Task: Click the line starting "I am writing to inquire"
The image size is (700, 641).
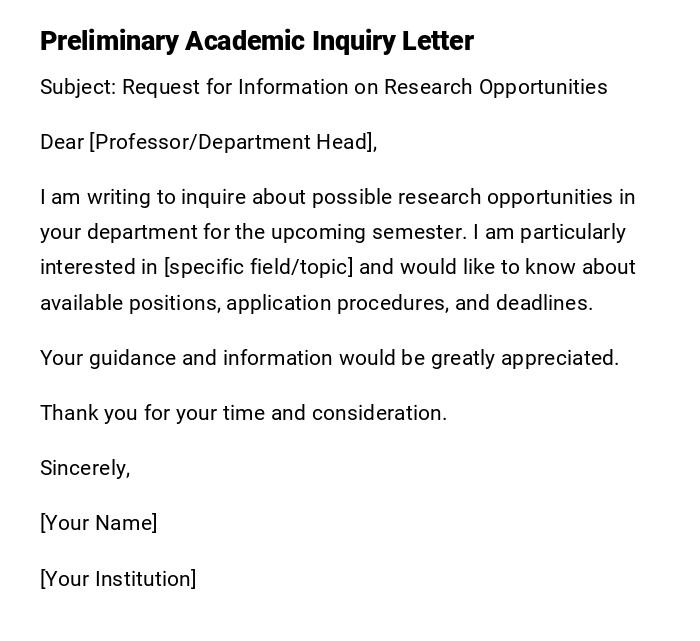Action: [x=337, y=197]
